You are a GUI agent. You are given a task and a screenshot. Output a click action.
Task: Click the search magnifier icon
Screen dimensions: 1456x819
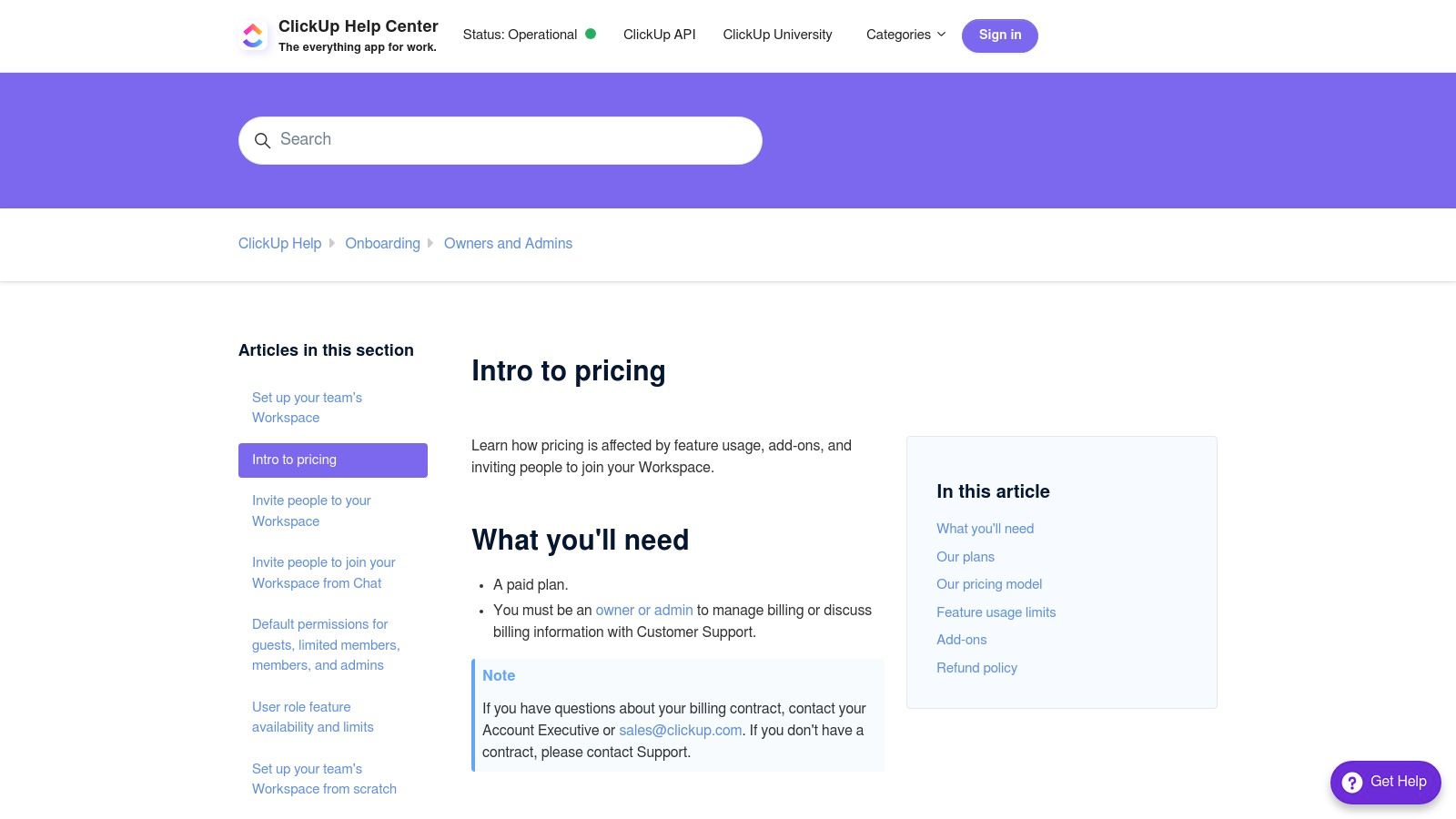pyautogui.click(x=262, y=141)
